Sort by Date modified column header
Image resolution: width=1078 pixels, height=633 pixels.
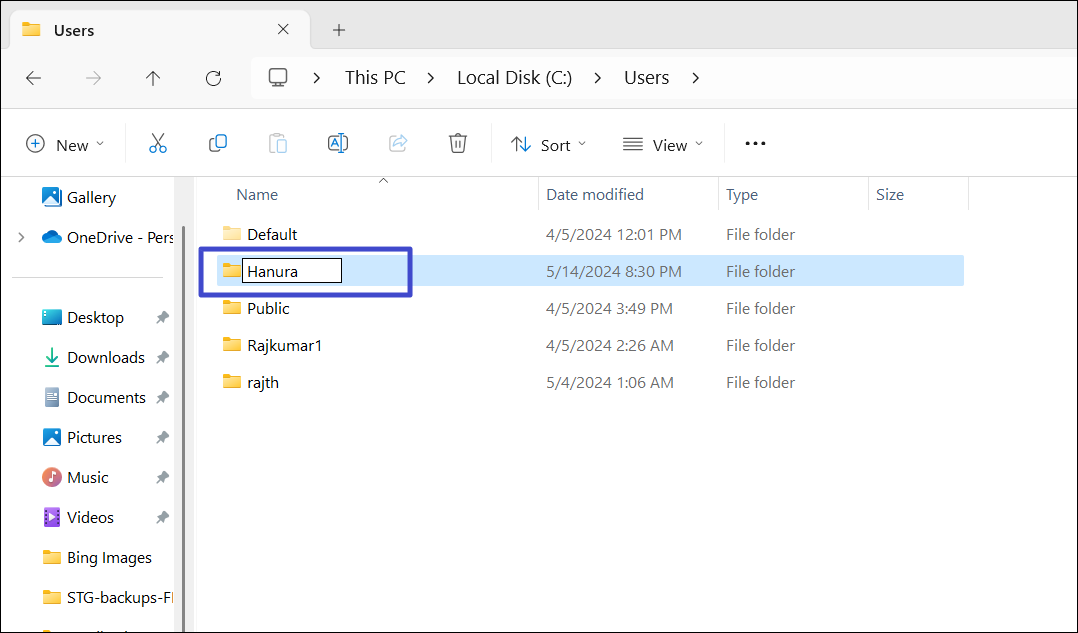(595, 195)
